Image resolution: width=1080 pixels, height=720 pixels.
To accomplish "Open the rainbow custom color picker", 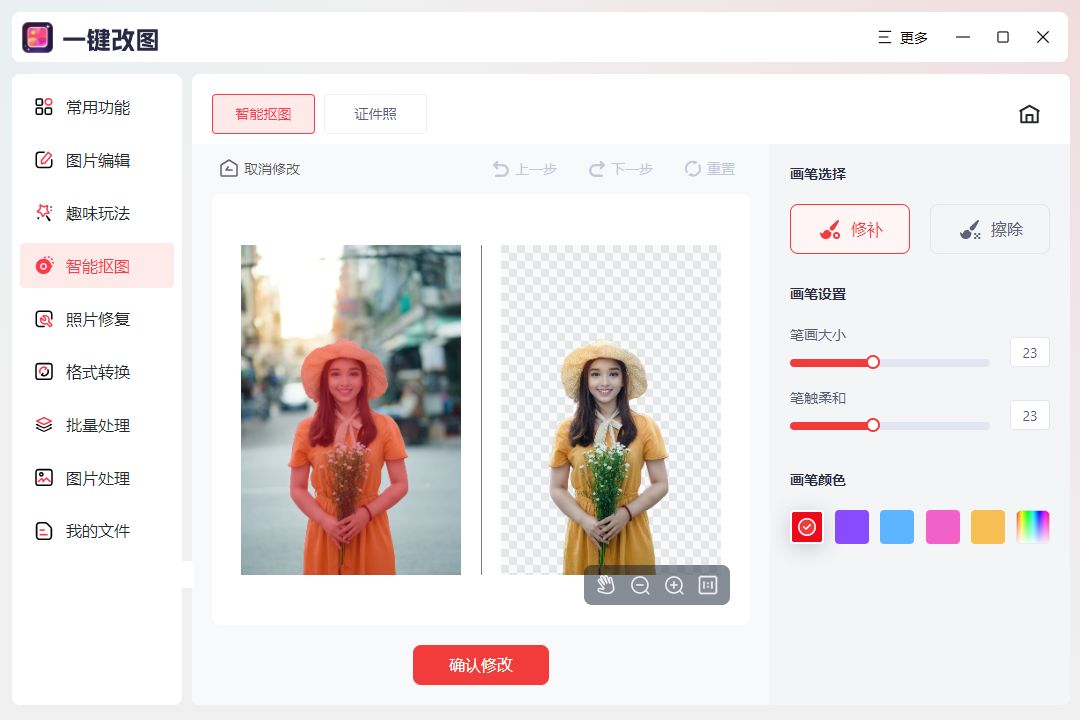I will click(1032, 527).
